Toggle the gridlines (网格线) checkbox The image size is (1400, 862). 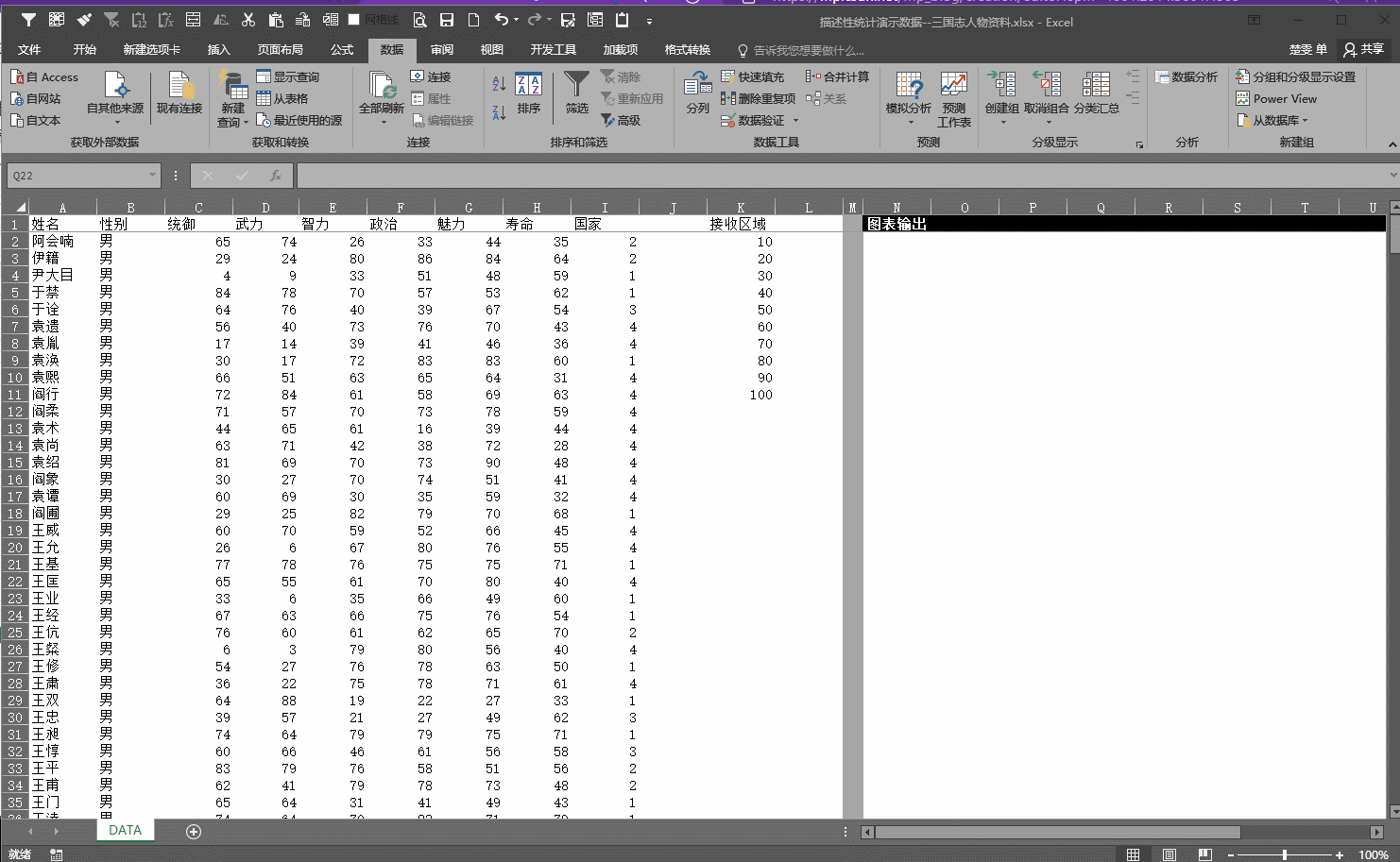tap(354, 20)
